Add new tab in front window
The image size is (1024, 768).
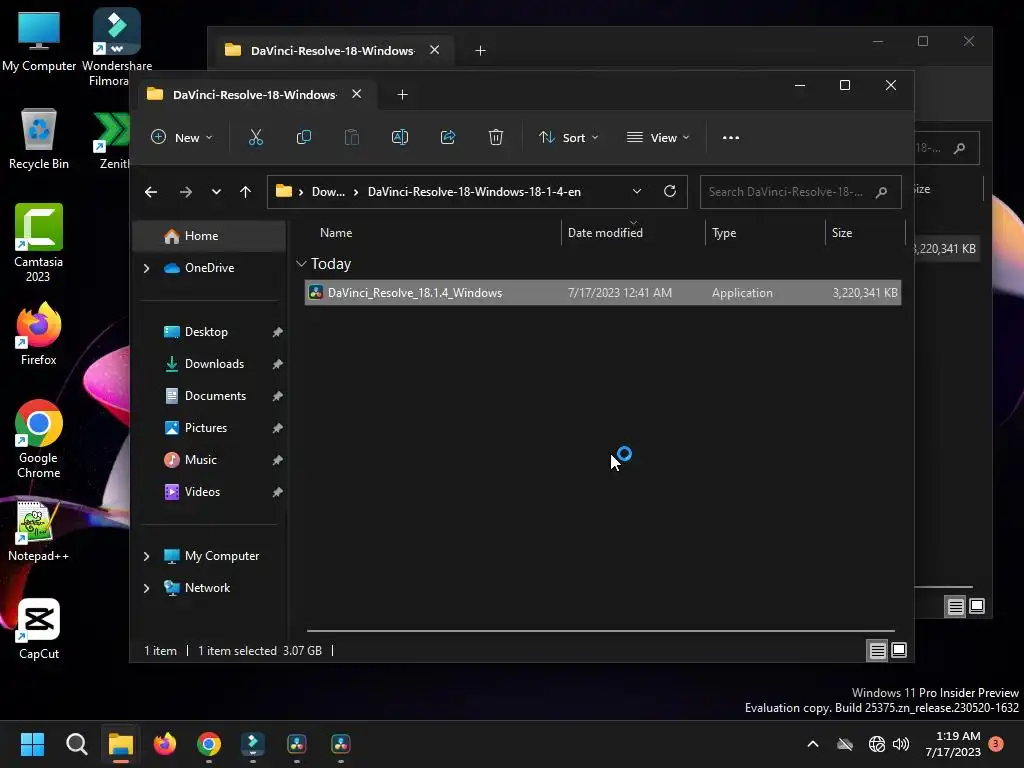coord(402,95)
